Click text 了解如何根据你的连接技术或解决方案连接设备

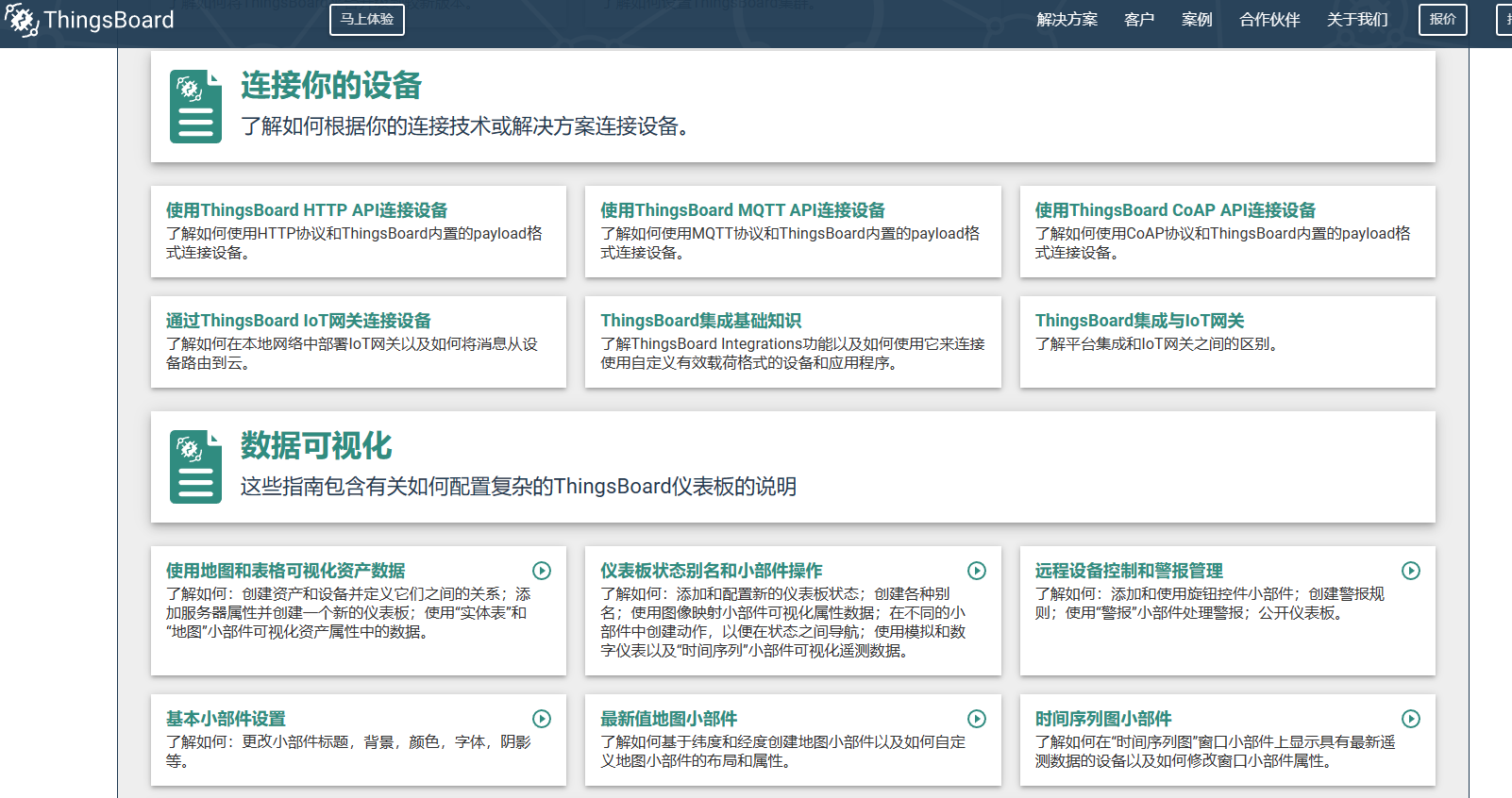(x=467, y=126)
